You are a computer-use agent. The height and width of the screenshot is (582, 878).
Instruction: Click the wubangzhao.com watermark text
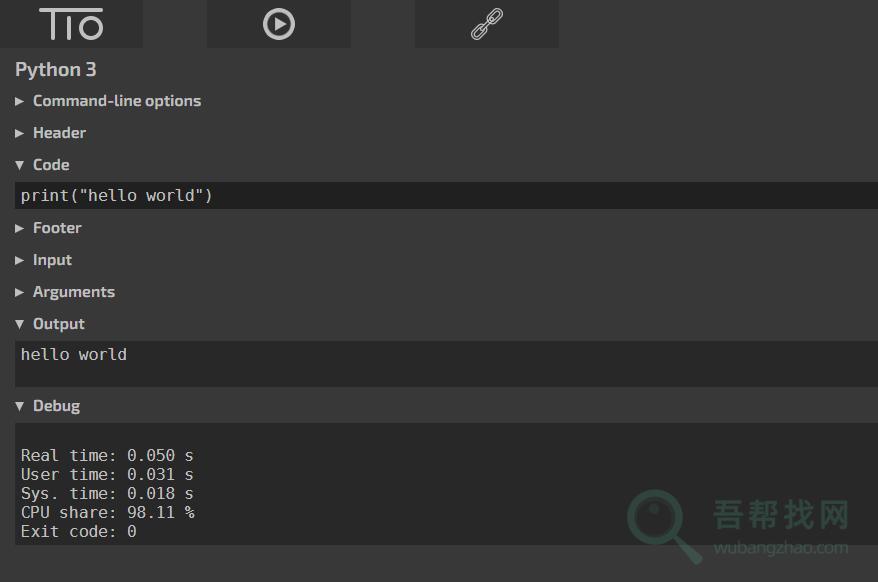pos(781,548)
